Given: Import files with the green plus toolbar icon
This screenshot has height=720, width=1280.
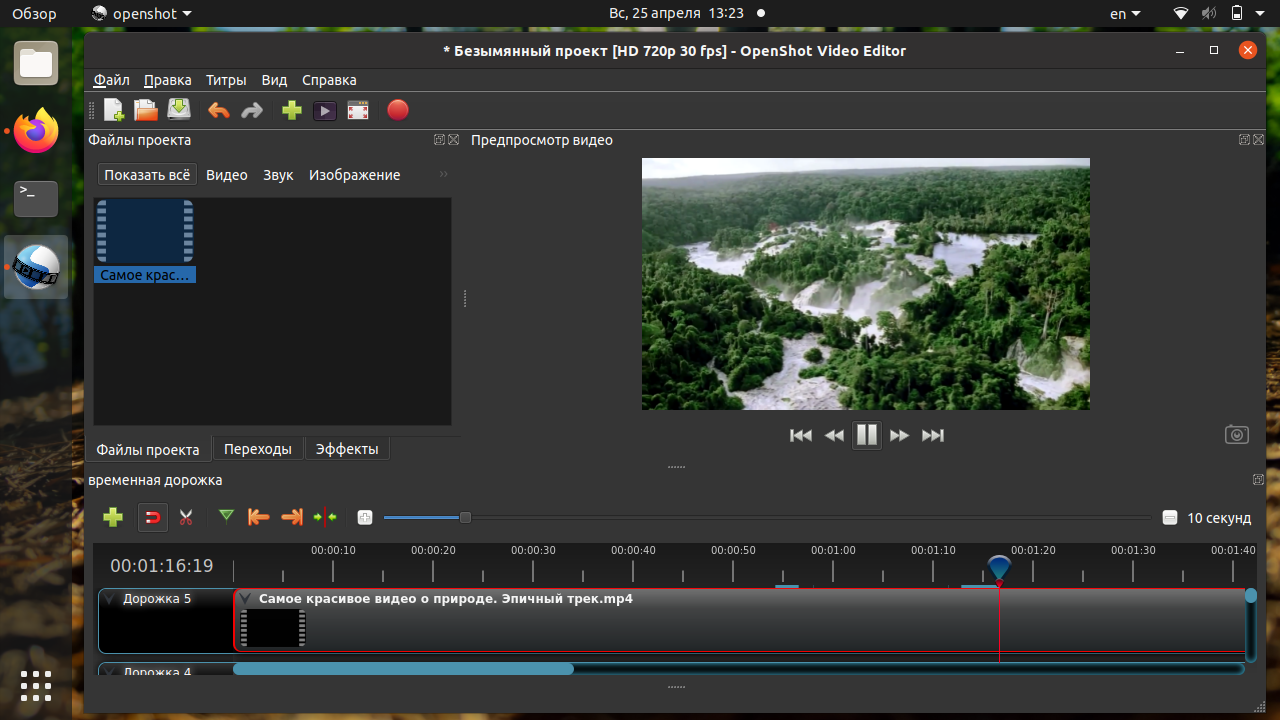Looking at the screenshot, I should [292, 110].
